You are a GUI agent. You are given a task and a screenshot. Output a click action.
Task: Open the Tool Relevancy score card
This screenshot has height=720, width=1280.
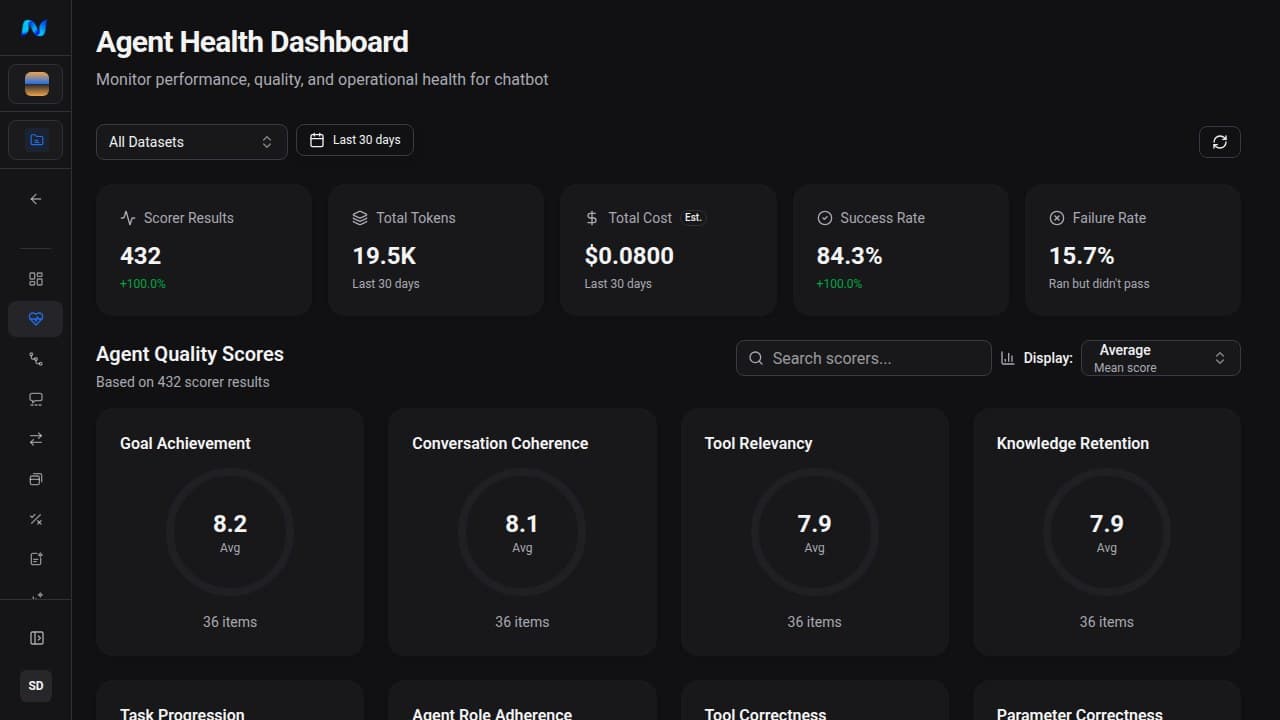pyautogui.click(x=815, y=532)
